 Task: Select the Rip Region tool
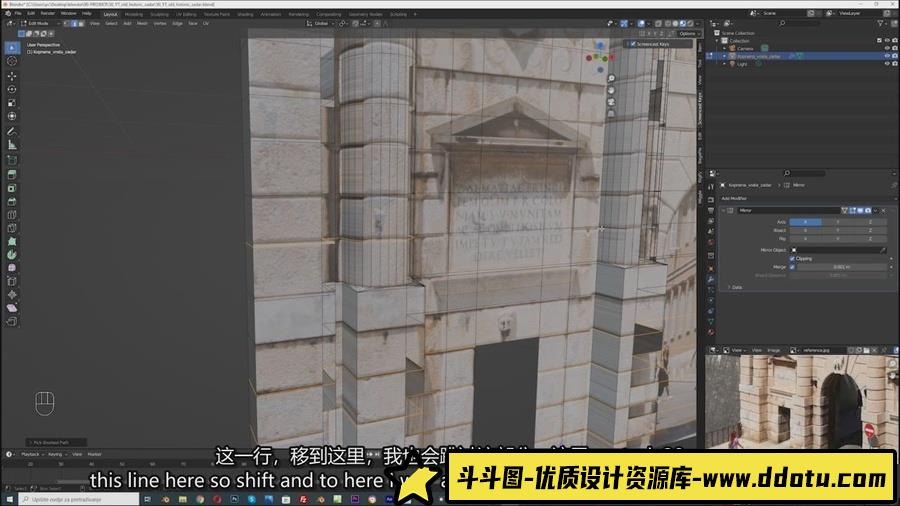tap(11, 321)
